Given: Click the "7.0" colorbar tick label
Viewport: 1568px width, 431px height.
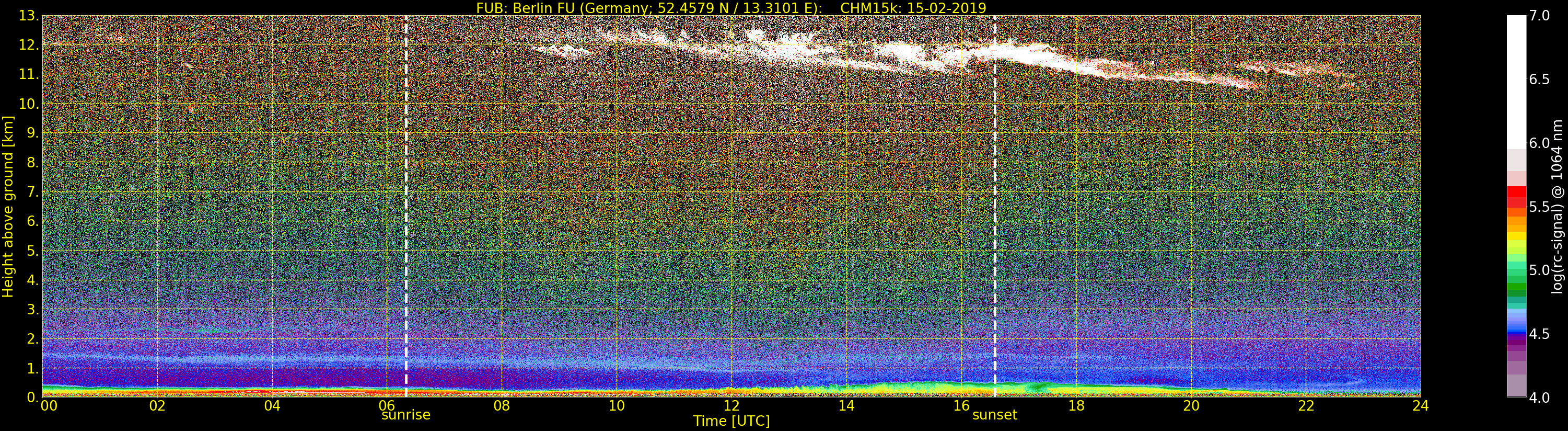Looking at the screenshot, I should coord(1539,16).
